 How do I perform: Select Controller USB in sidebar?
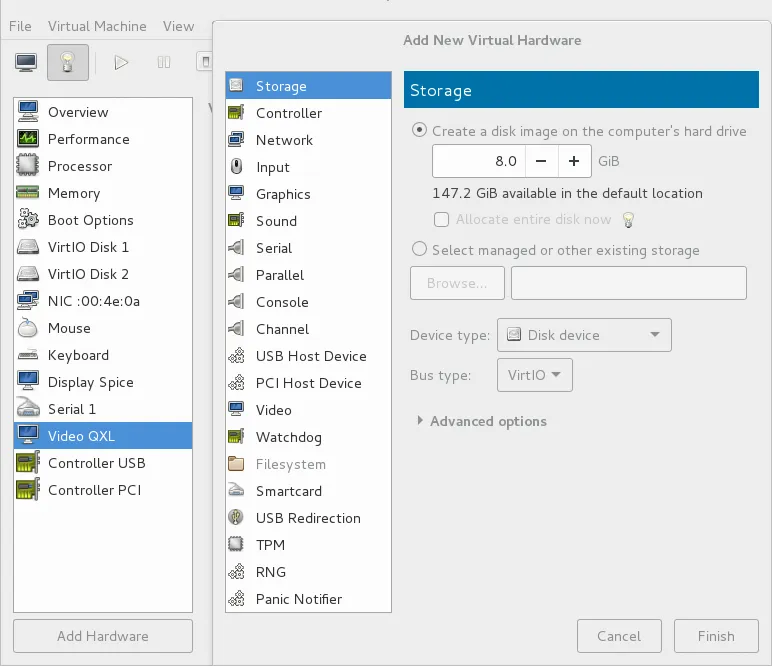103,463
